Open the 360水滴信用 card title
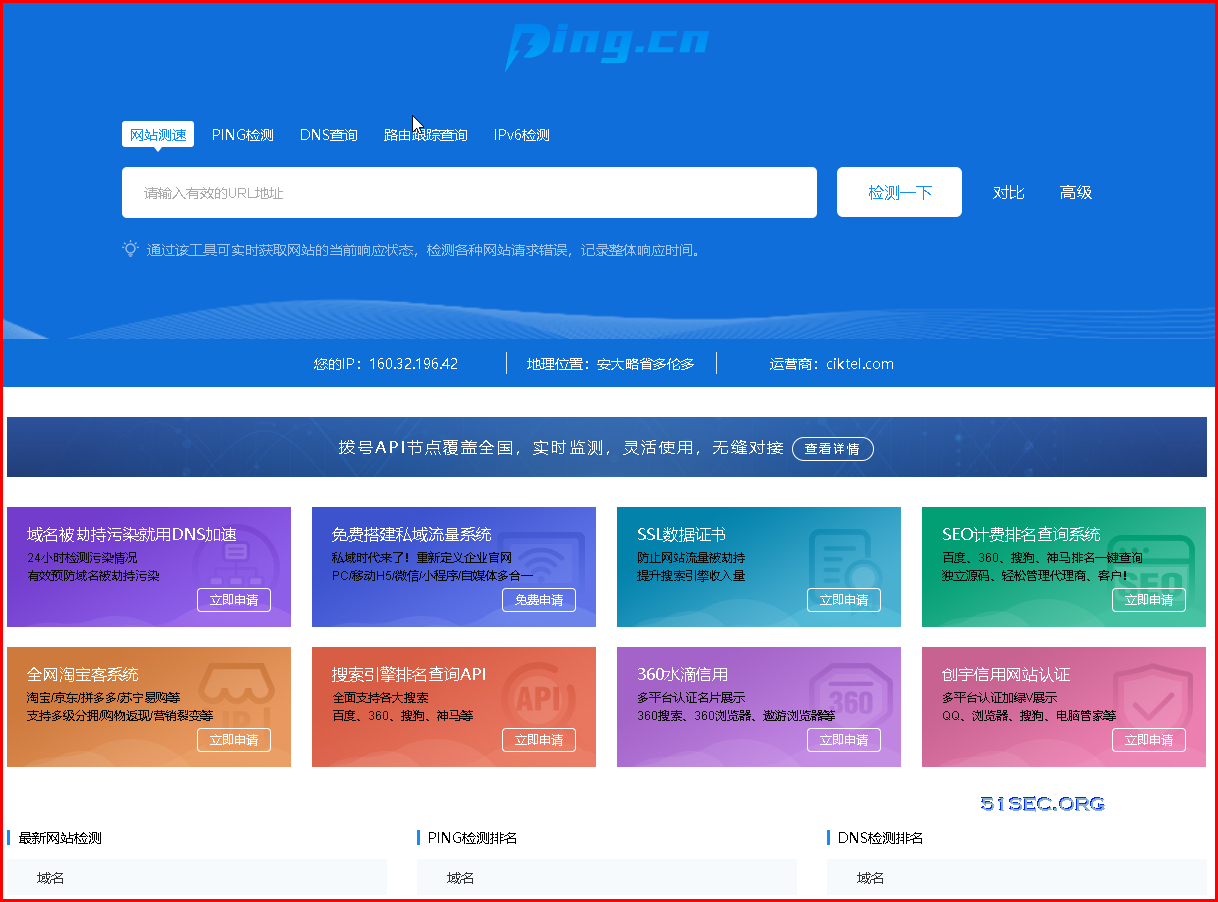 682,674
